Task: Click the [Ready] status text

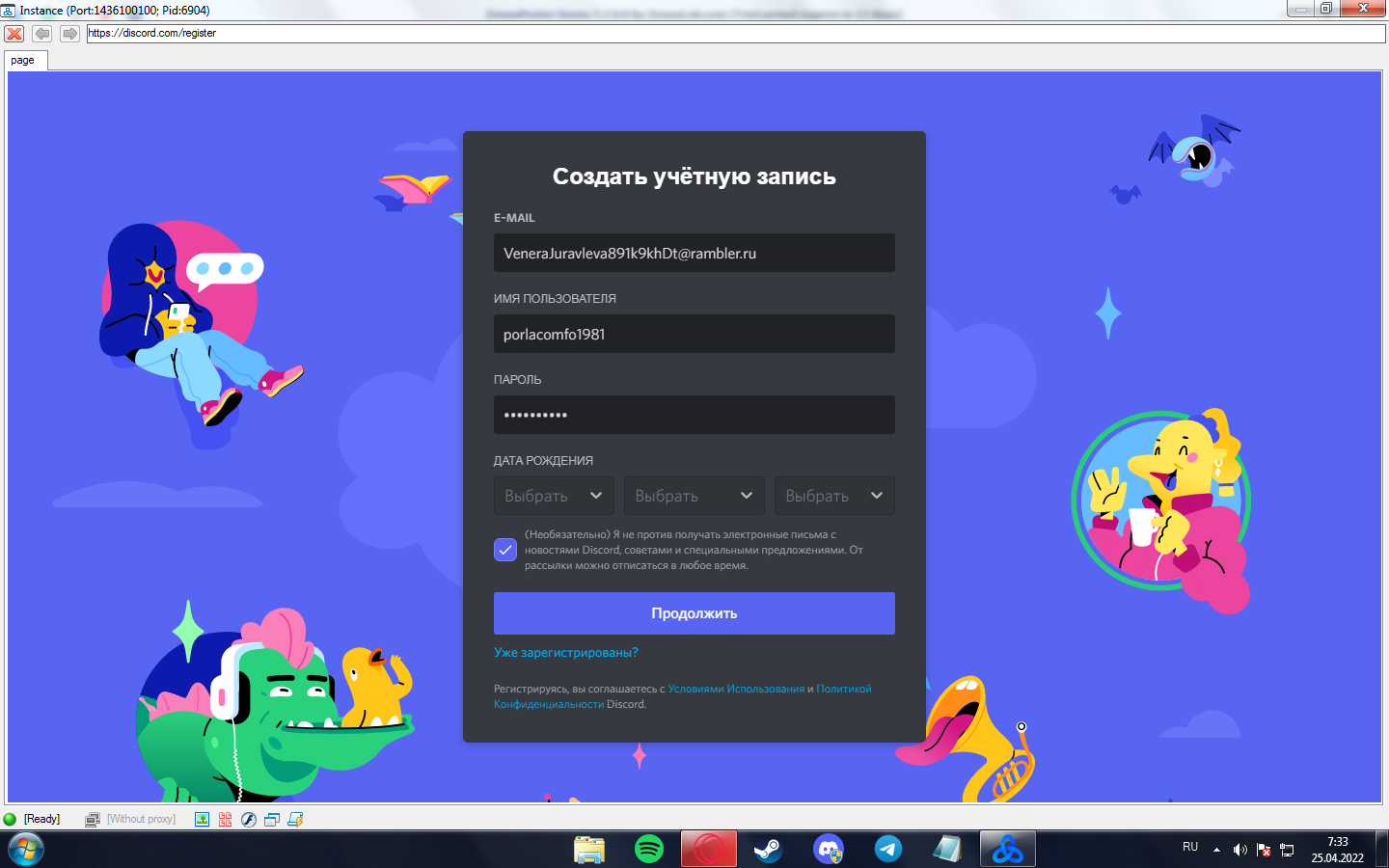Action: point(41,820)
